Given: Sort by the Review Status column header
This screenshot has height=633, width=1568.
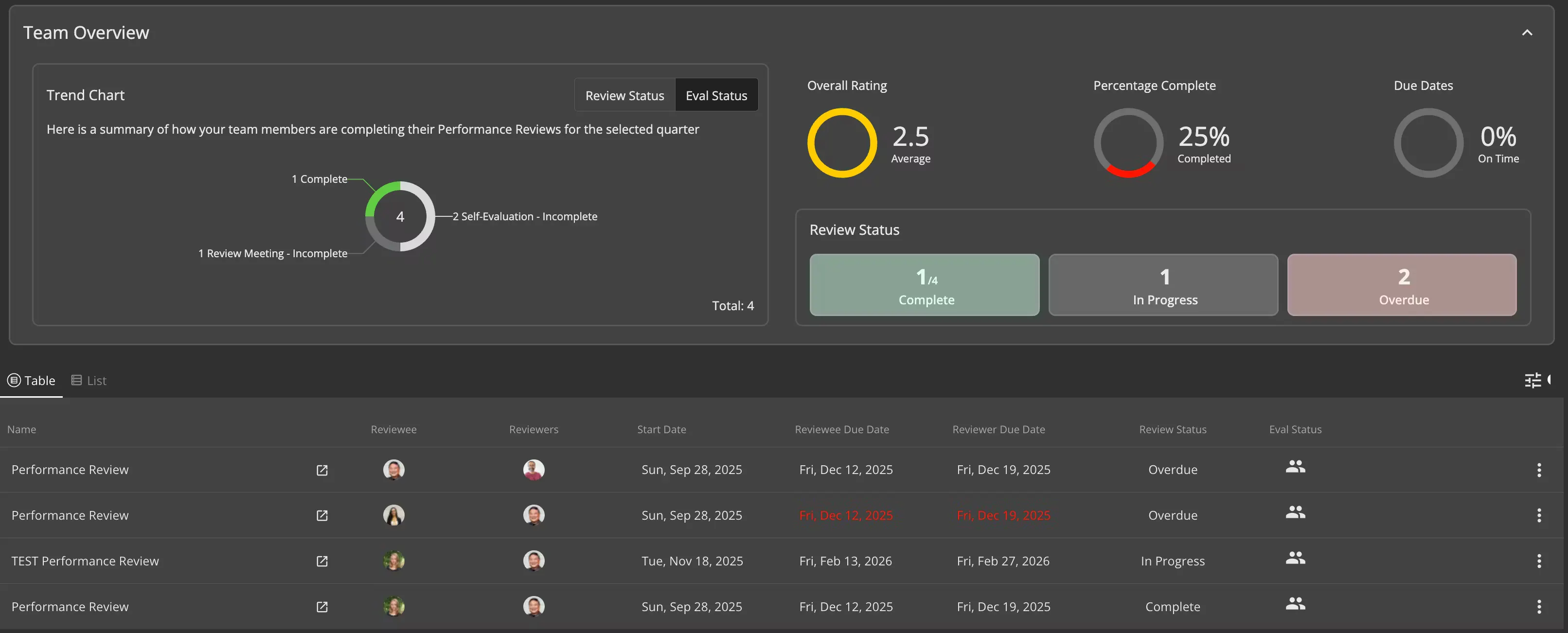Looking at the screenshot, I should (x=1173, y=429).
